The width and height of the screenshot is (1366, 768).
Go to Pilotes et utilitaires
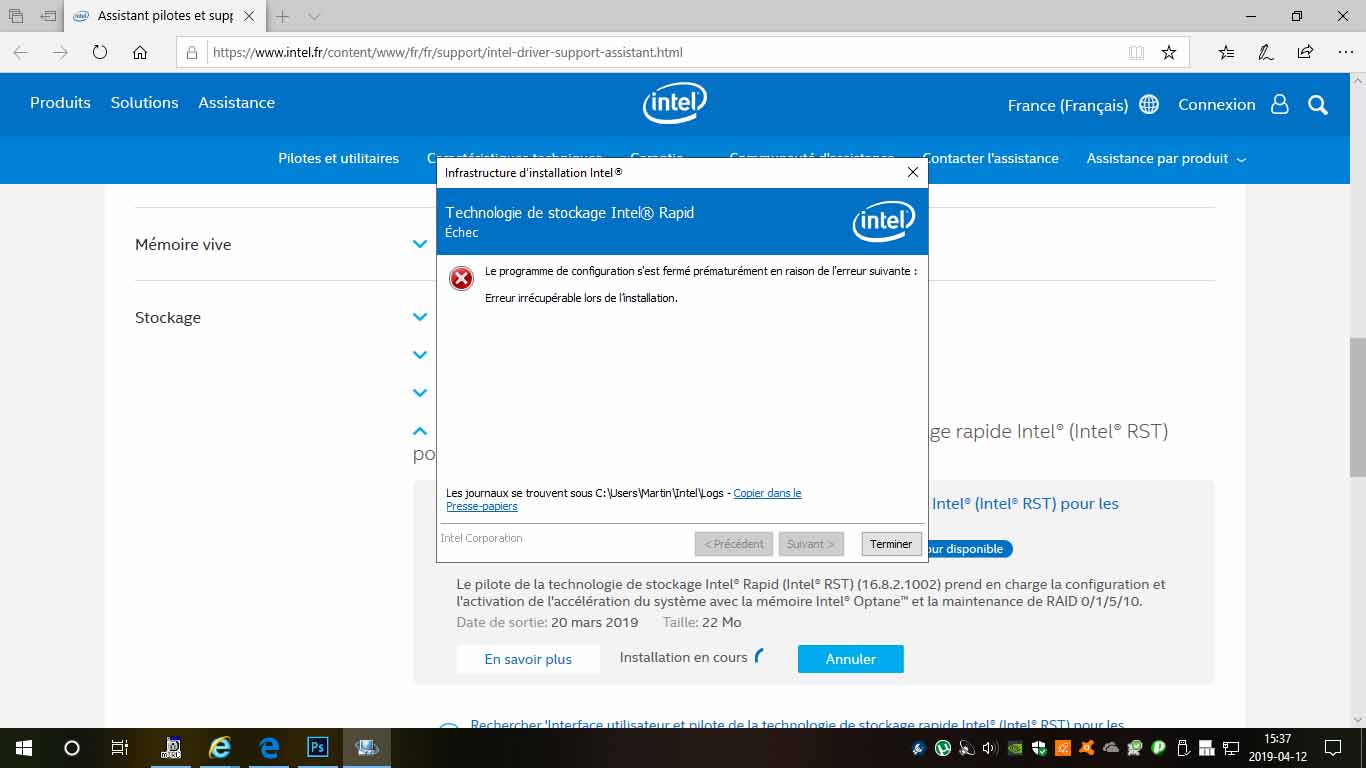pyautogui.click(x=338, y=158)
